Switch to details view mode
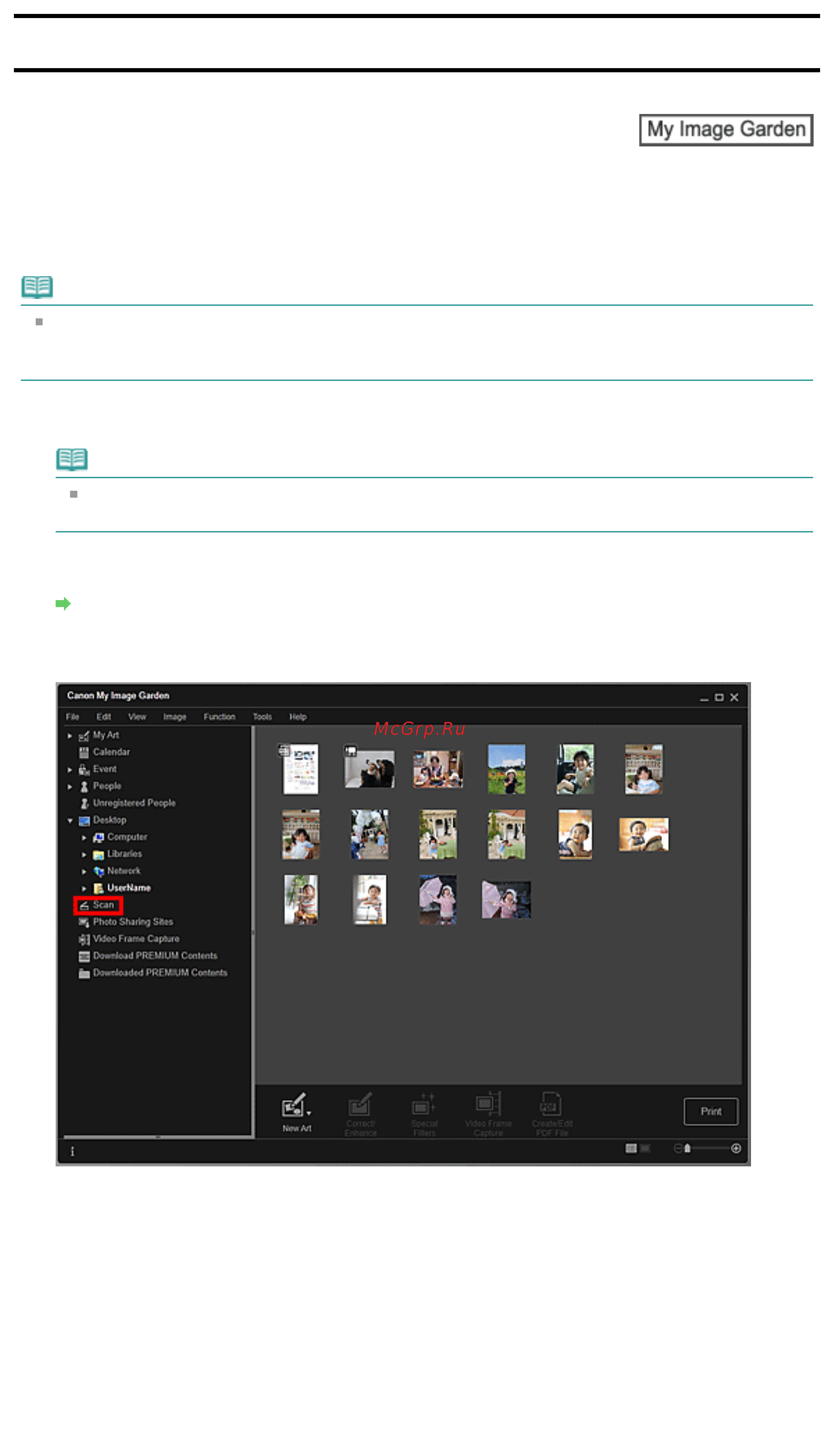Viewport: 834px width, 1456px height. (x=645, y=1148)
